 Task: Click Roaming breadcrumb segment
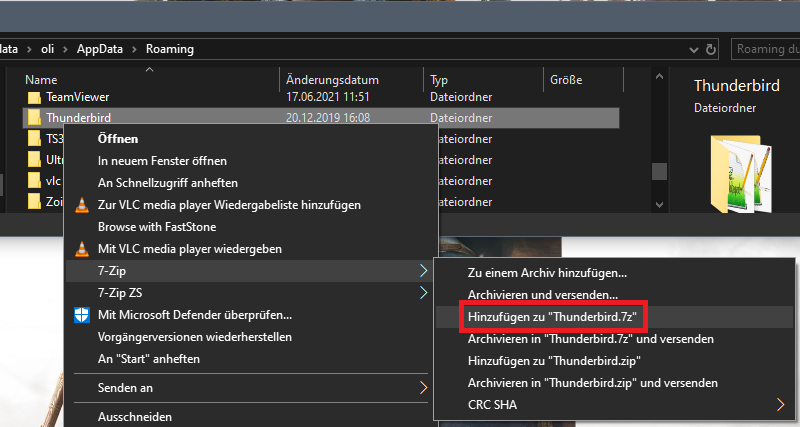point(170,49)
